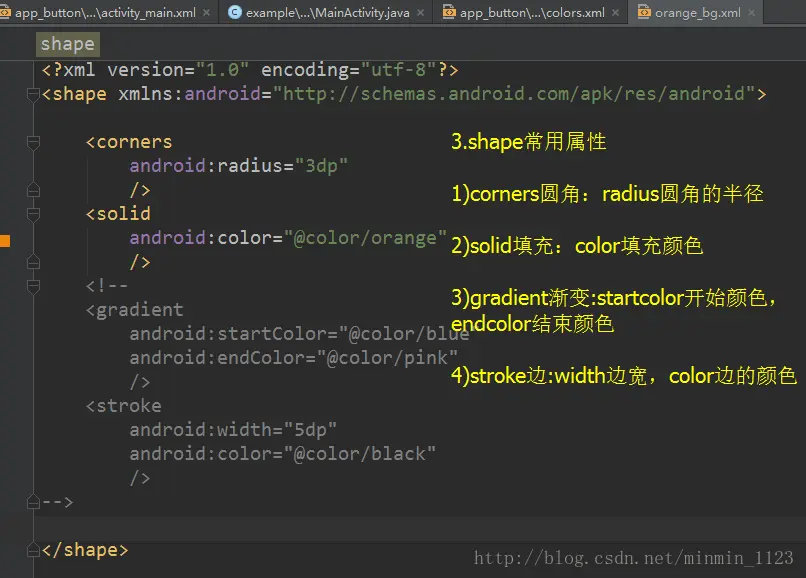The height and width of the screenshot is (578, 806).
Task: Click the <corners tag text
Action: tap(129, 142)
